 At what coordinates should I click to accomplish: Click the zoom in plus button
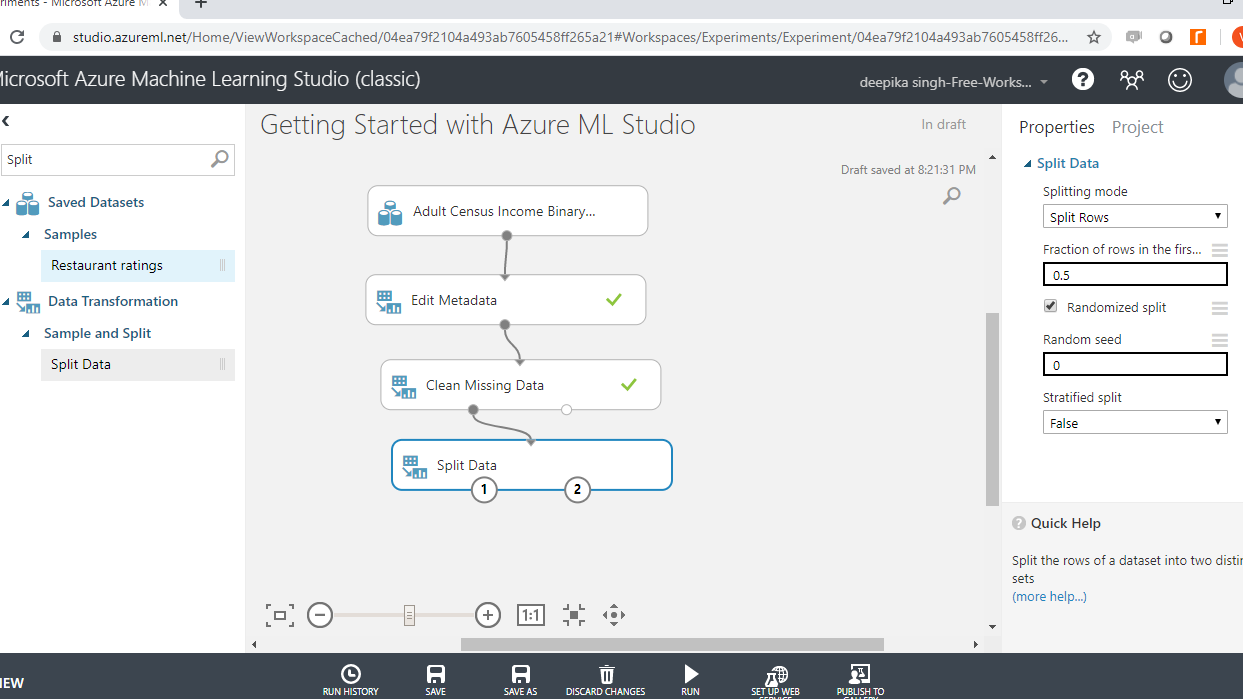click(488, 615)
